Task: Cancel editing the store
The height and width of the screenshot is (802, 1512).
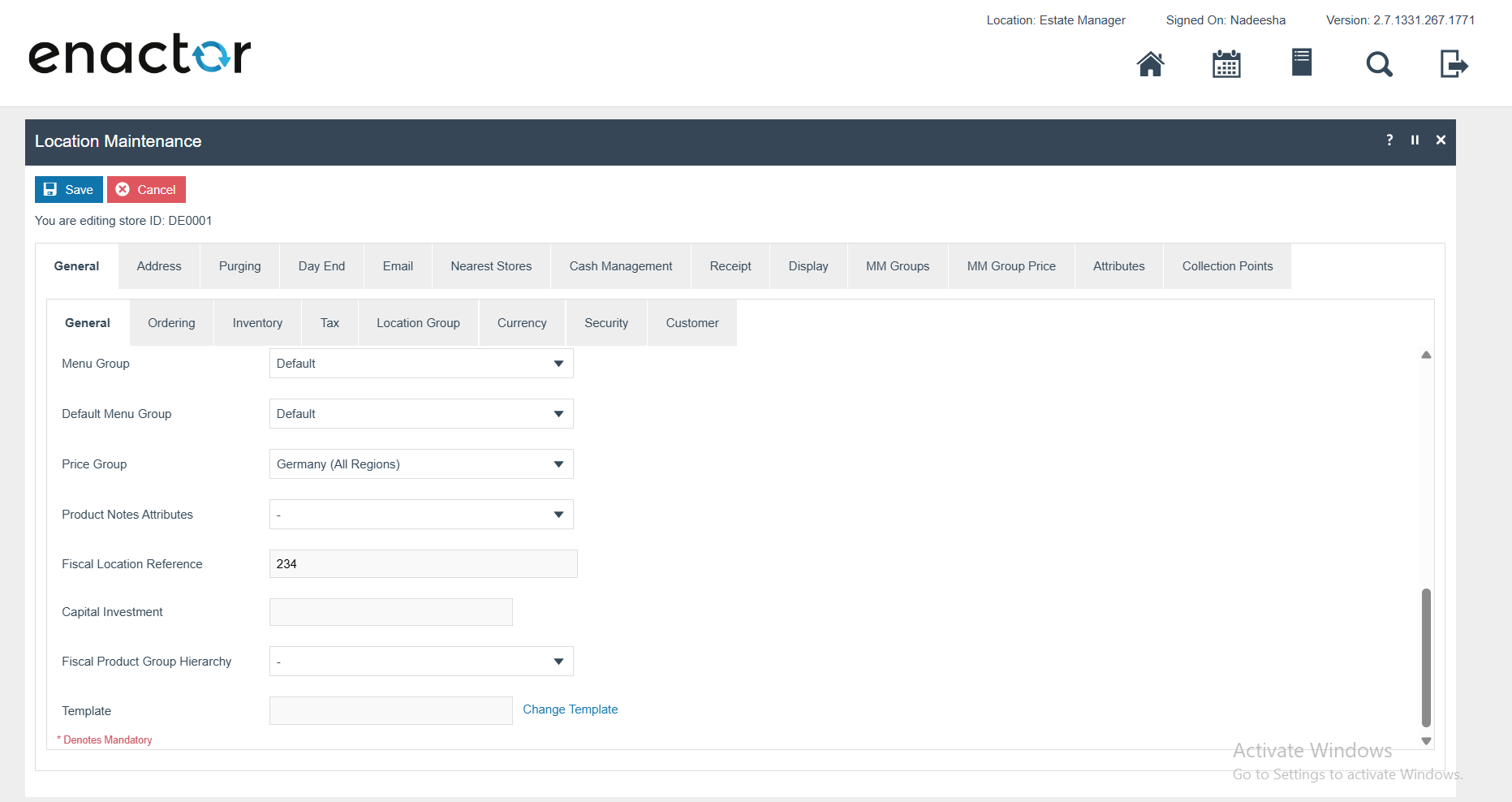Action: tap(146, 189)
